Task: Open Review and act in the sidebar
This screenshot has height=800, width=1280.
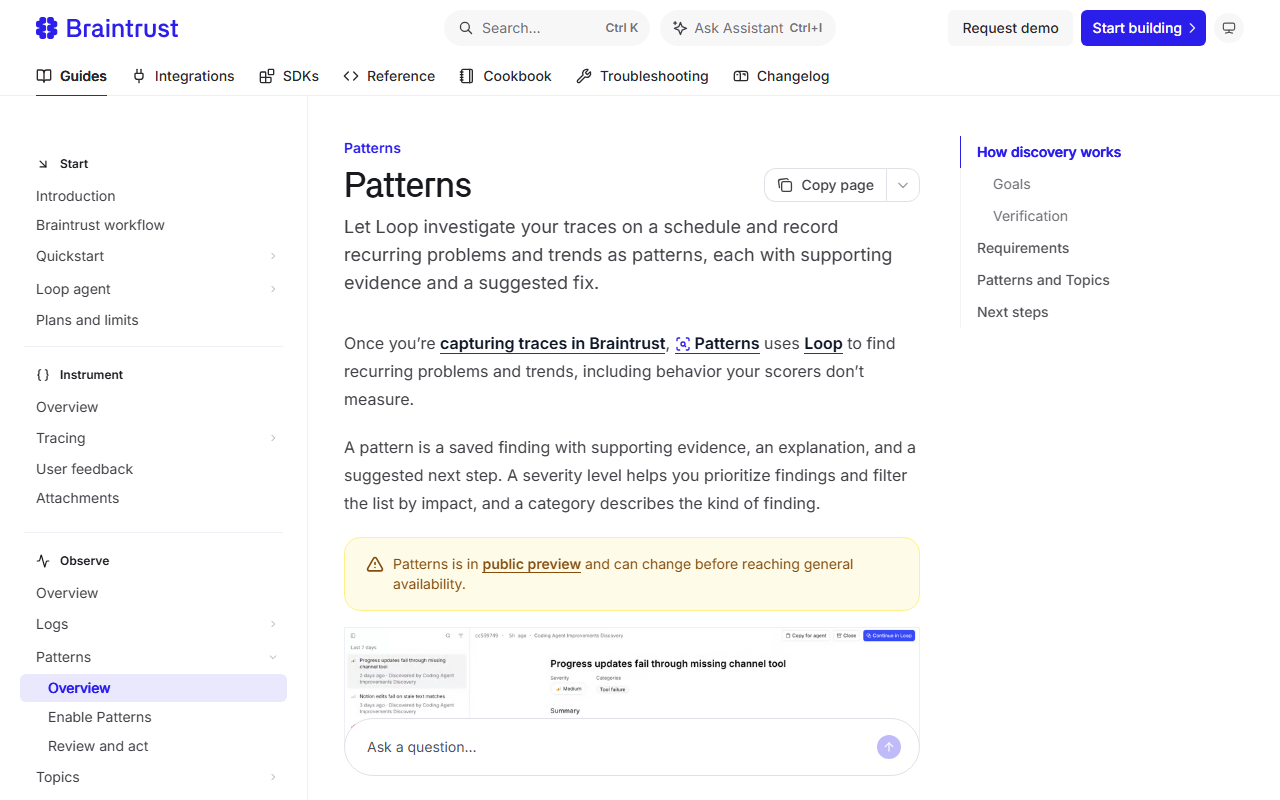Action: click(x=98, y=746)
